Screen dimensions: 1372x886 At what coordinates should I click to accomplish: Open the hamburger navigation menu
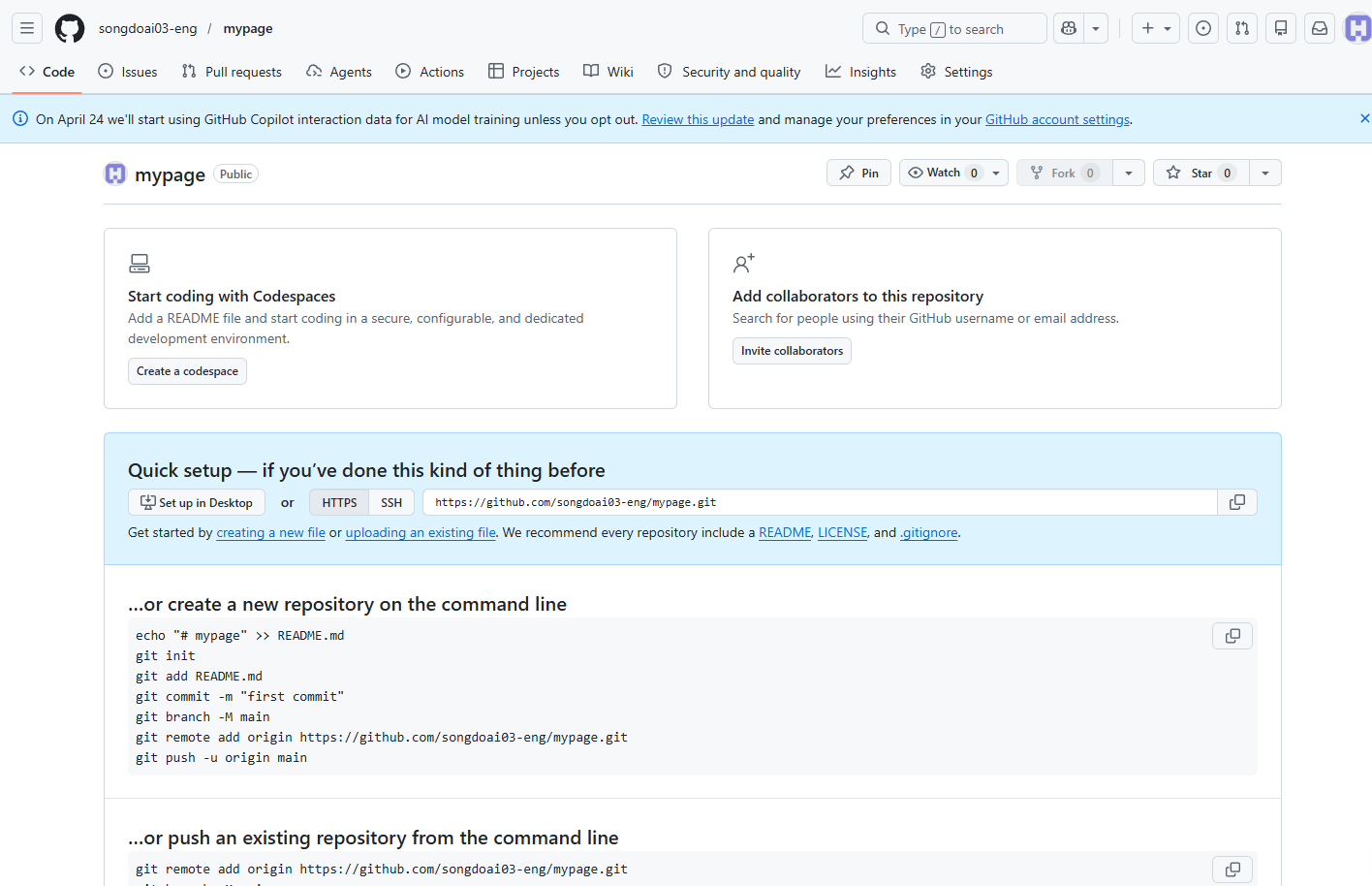(x=27, y=28)
